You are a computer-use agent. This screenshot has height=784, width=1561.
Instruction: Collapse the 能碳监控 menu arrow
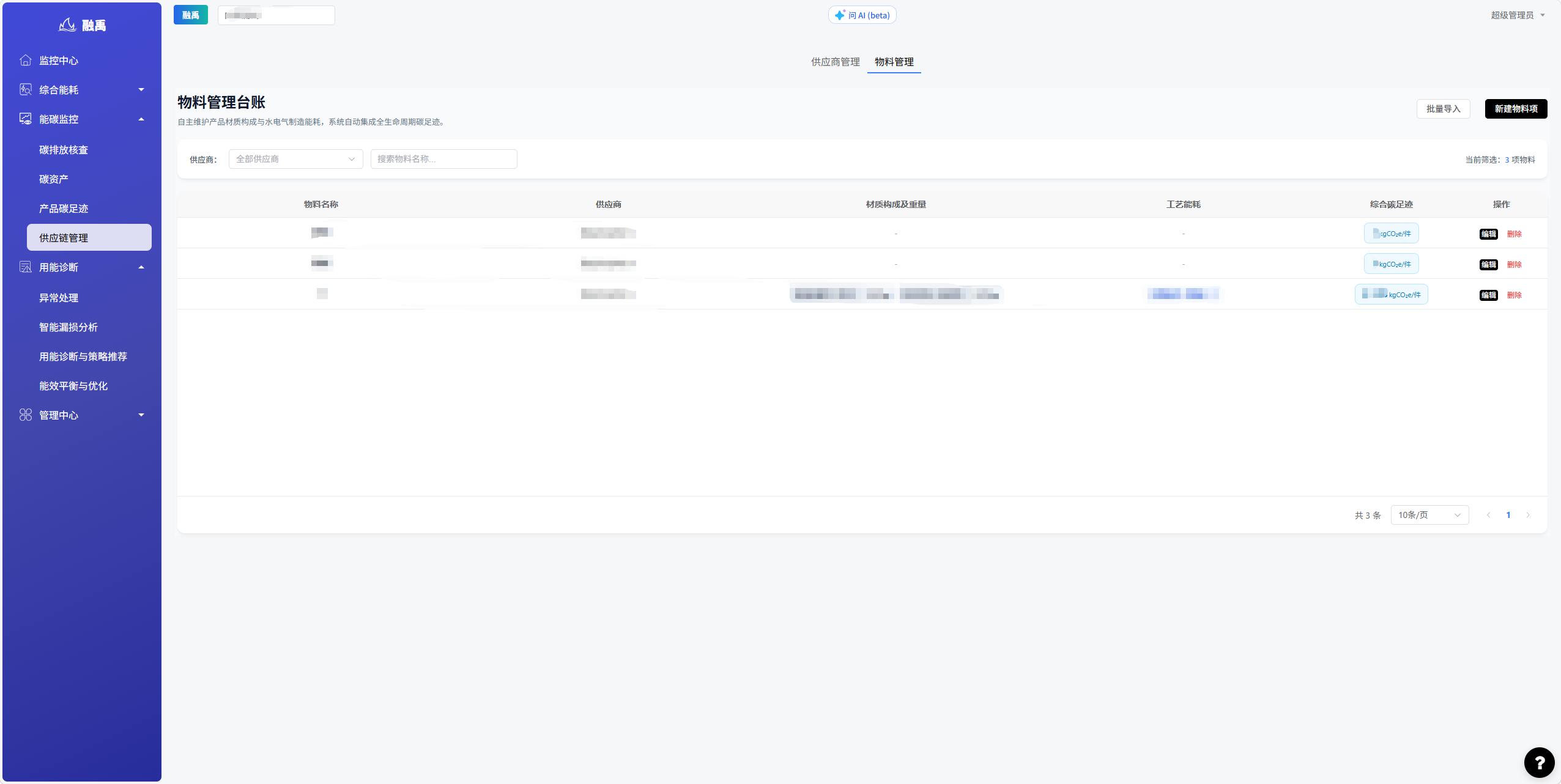(141, 119)
